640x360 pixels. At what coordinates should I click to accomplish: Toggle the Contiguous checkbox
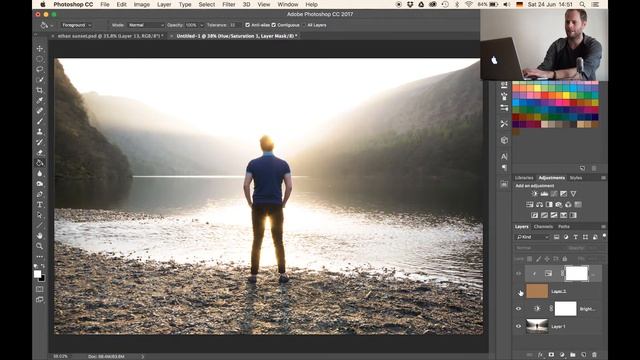coord(273,25)
